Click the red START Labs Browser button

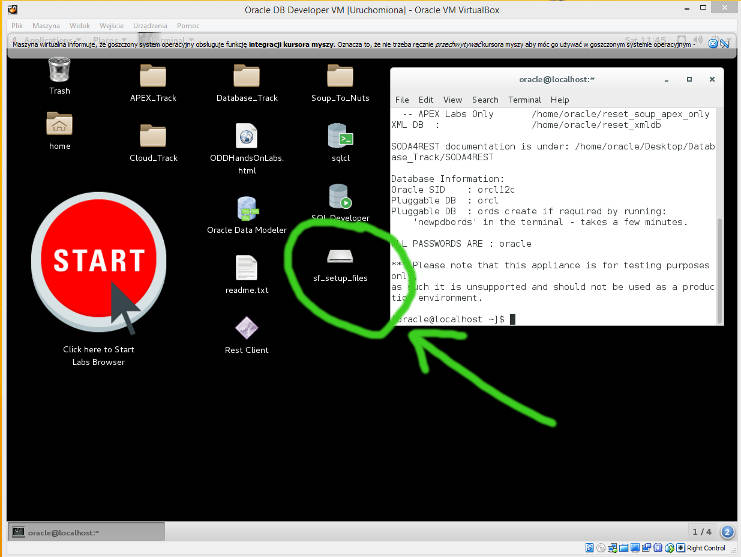point(99,261)
